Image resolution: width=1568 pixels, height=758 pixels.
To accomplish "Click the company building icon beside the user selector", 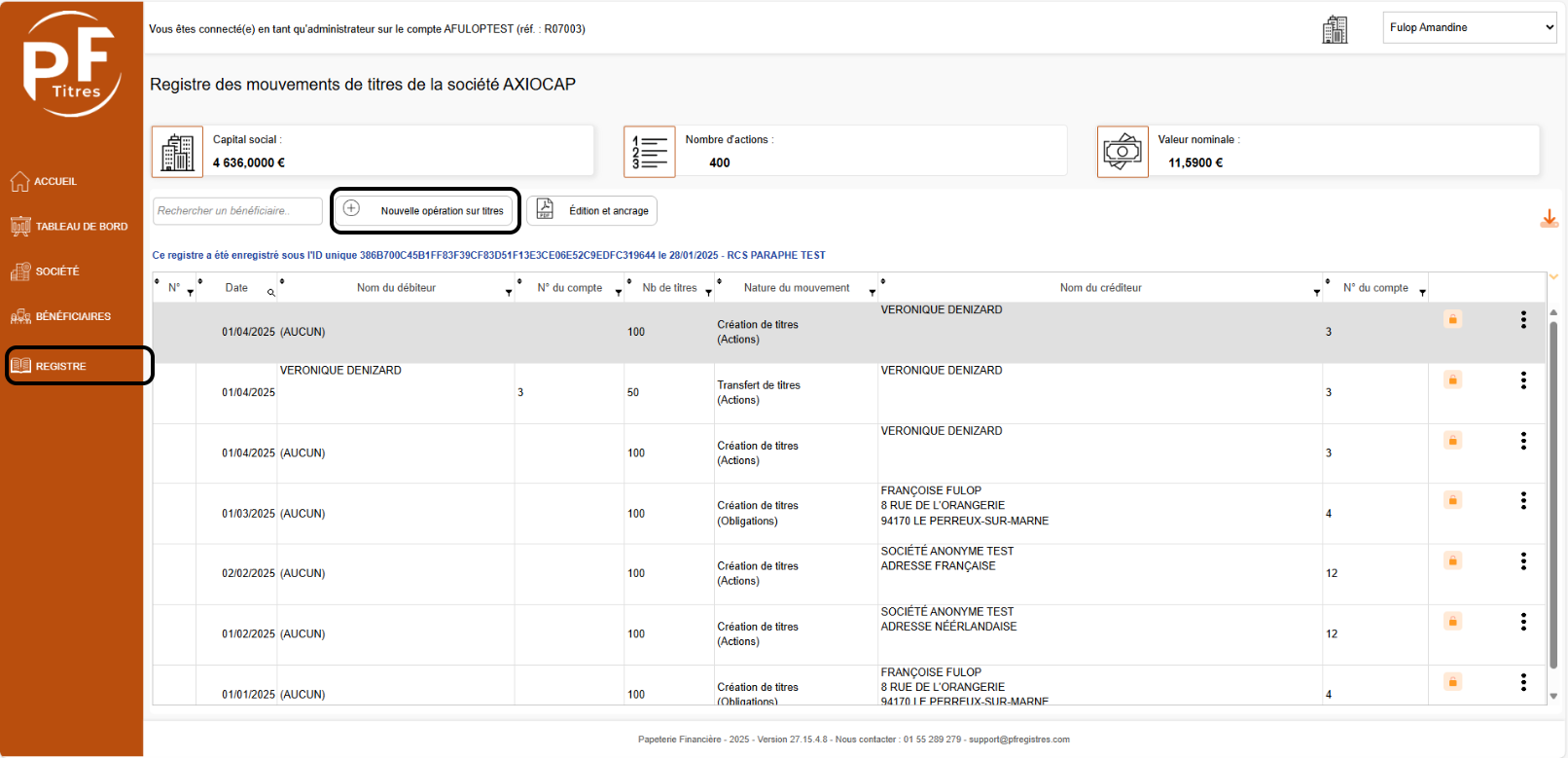I will 1335,29.
